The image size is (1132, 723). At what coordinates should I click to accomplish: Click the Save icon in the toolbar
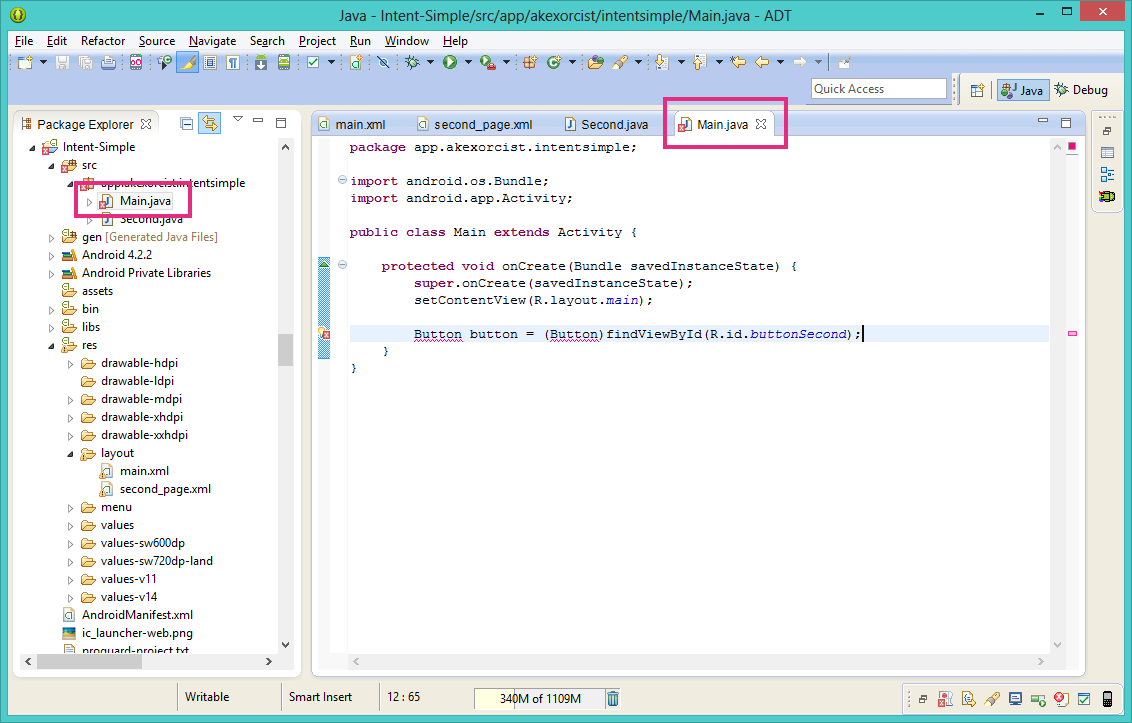63,63
